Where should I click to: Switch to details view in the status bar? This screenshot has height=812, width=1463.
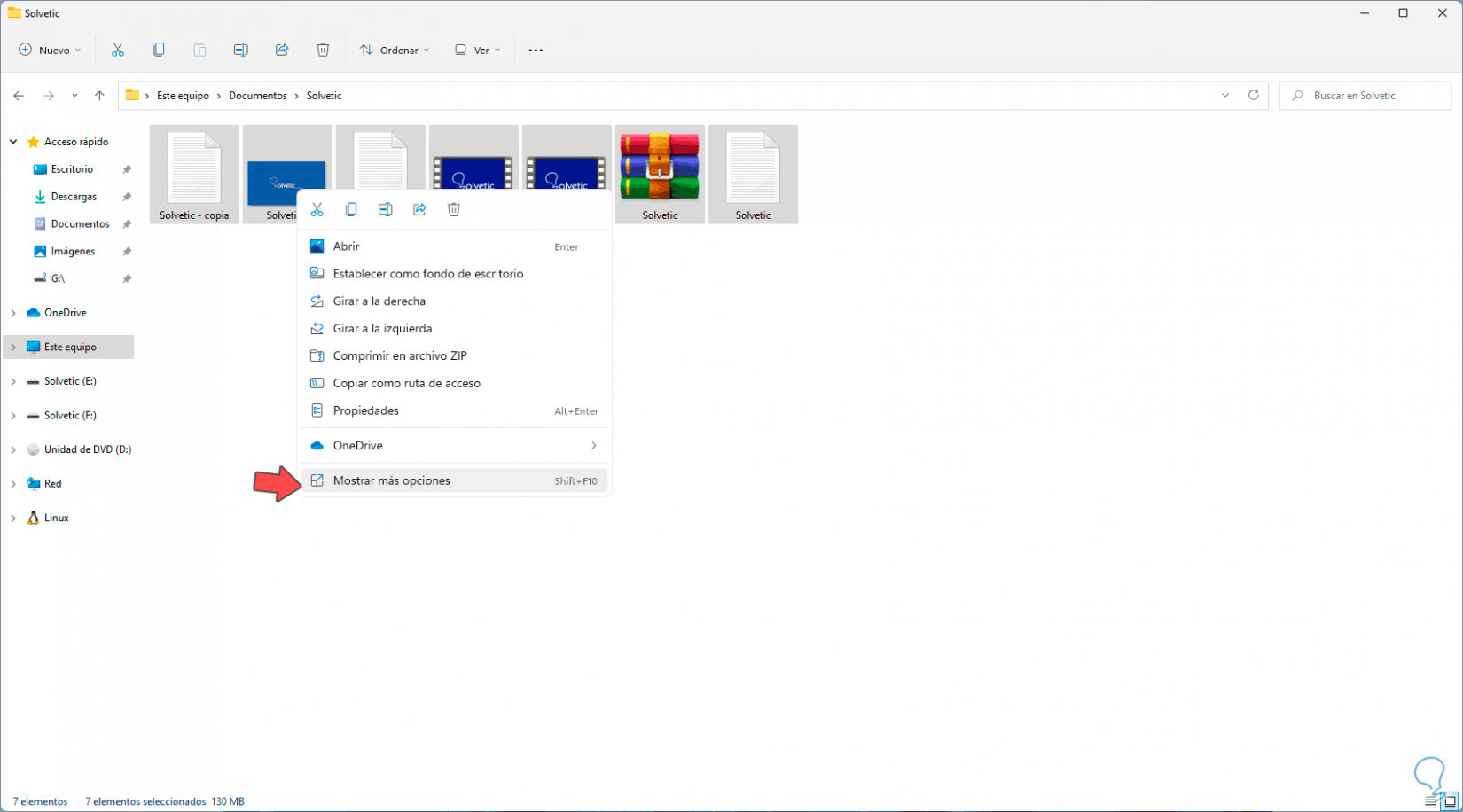pyautogui.click(x=1430, y=801)
